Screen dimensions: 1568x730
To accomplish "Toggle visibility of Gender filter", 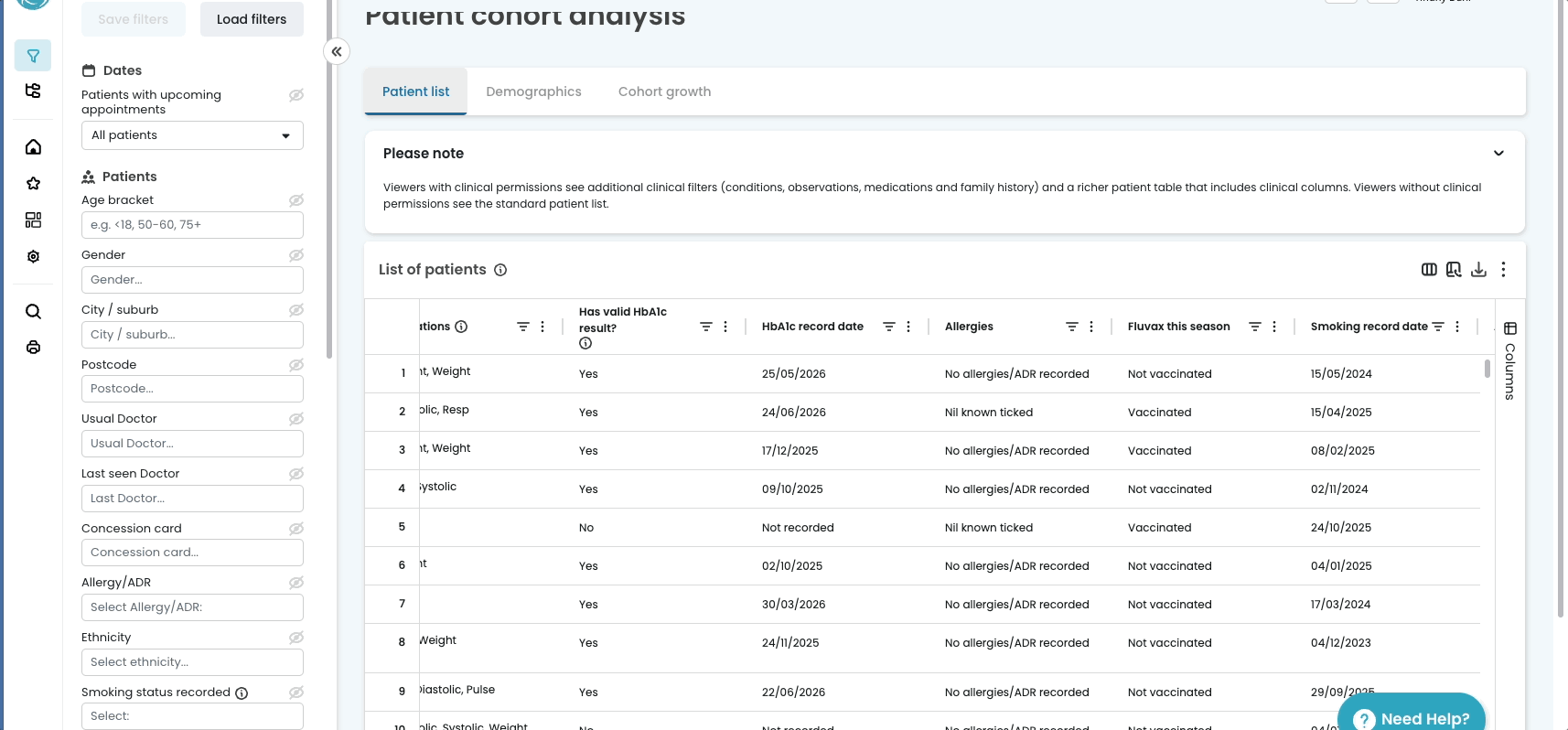I will tap(296, 255).
